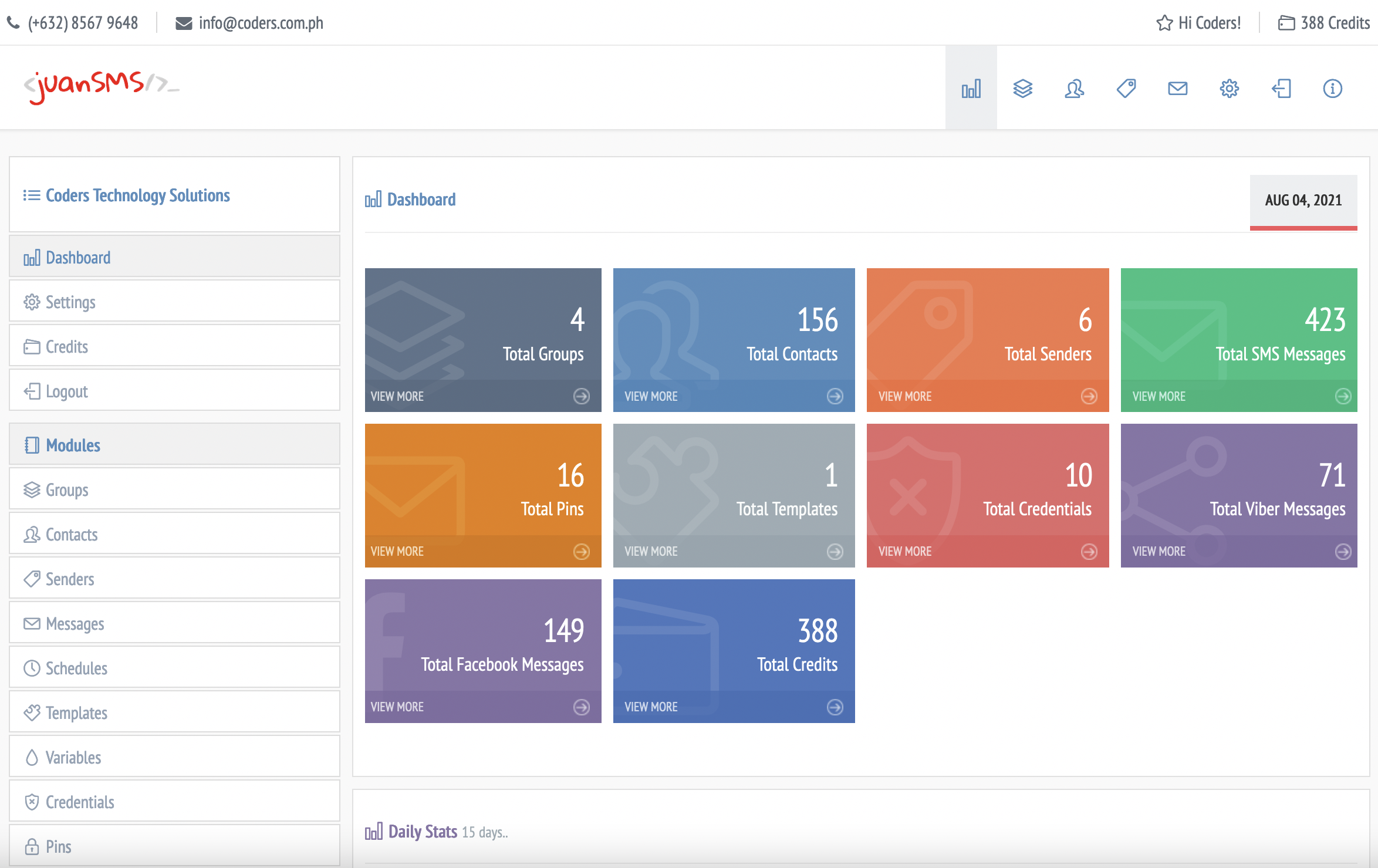Viewport: 1378px width, 868px height.
Task: Open Credits in the sidebar
Action: 174,346
